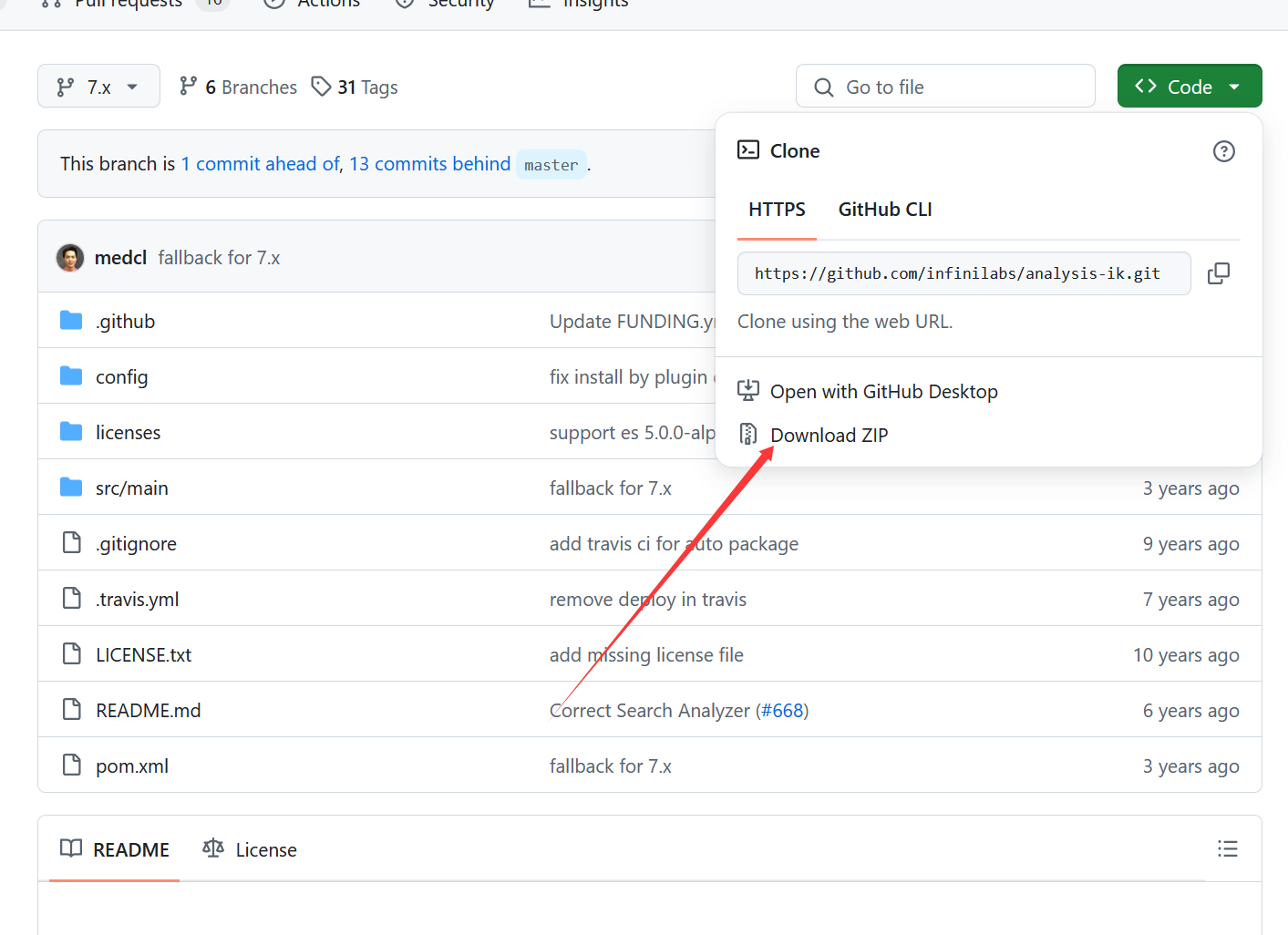Click the .gitignore file icon

(72, 543)
